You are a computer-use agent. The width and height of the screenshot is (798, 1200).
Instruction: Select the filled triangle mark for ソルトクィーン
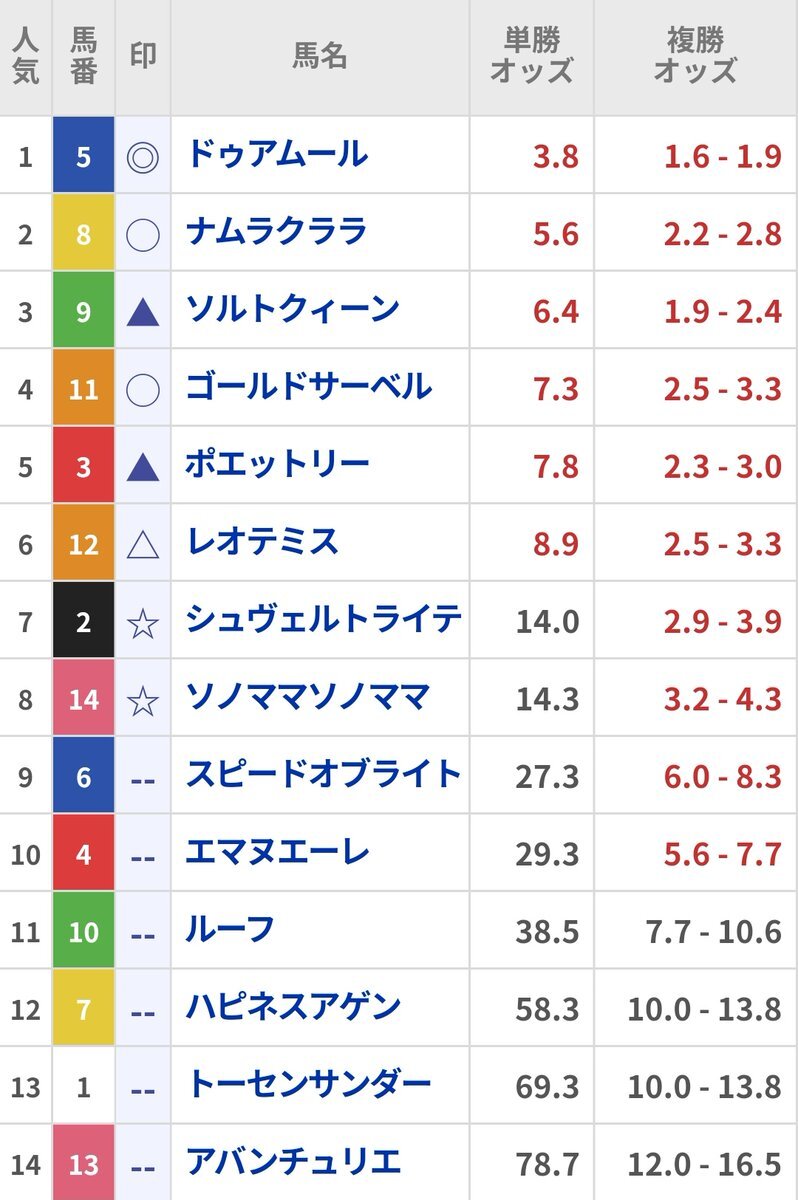click(143, 313)
